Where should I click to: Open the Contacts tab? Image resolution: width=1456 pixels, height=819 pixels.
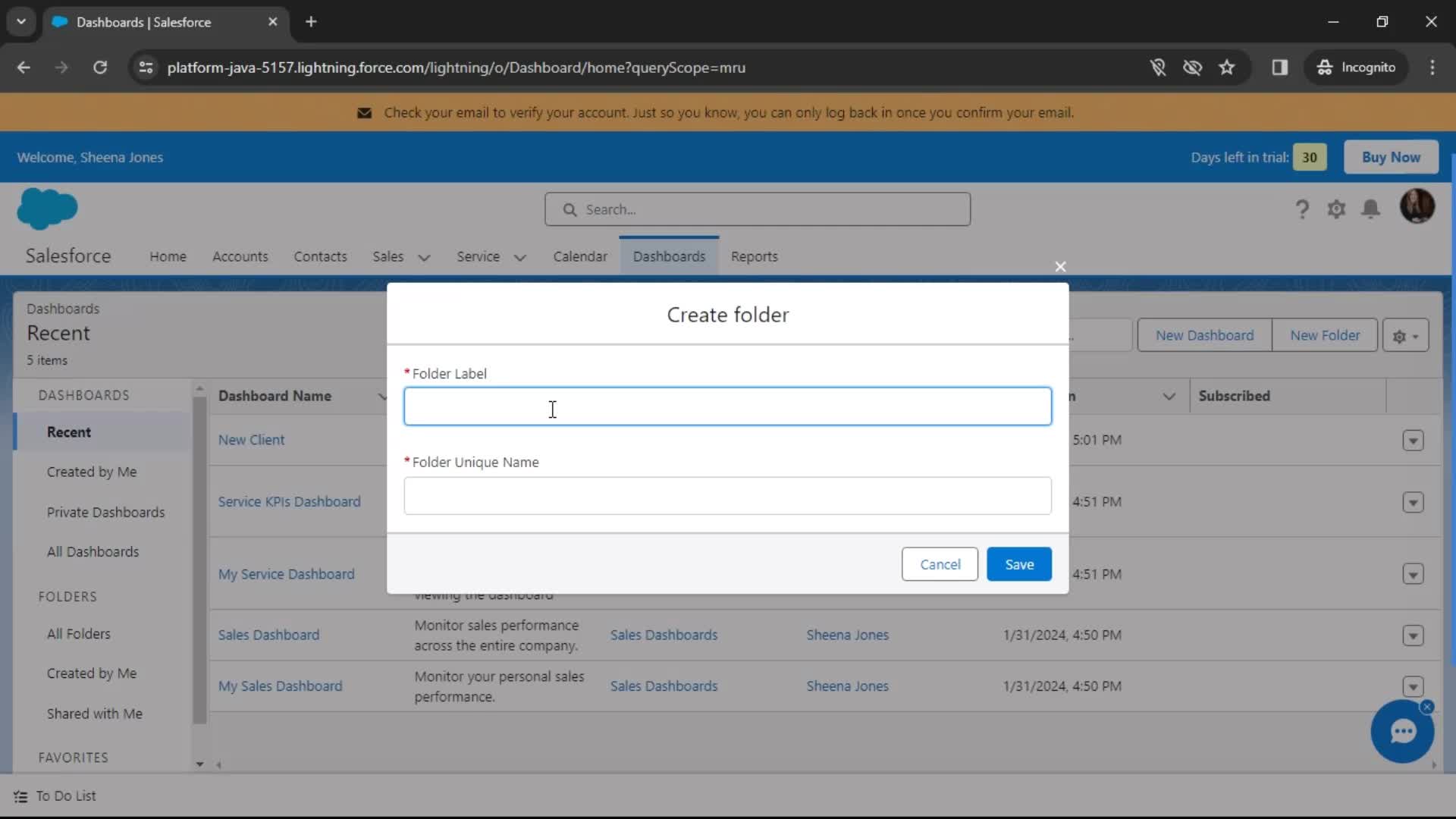[320, 256]
